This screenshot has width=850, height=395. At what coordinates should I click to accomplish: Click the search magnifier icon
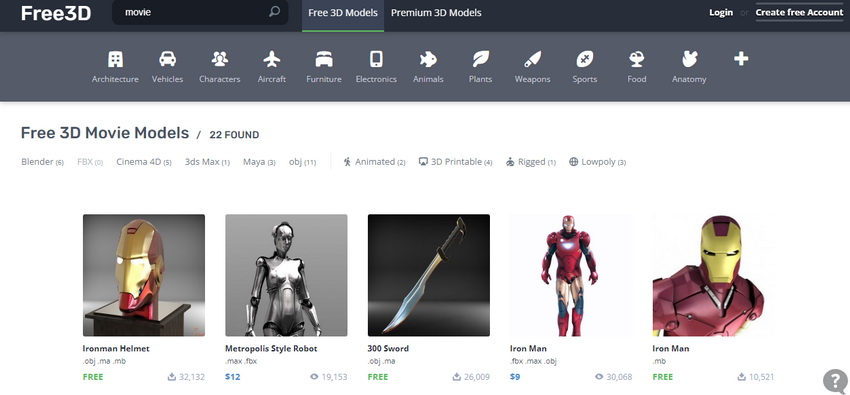point(274,11)
